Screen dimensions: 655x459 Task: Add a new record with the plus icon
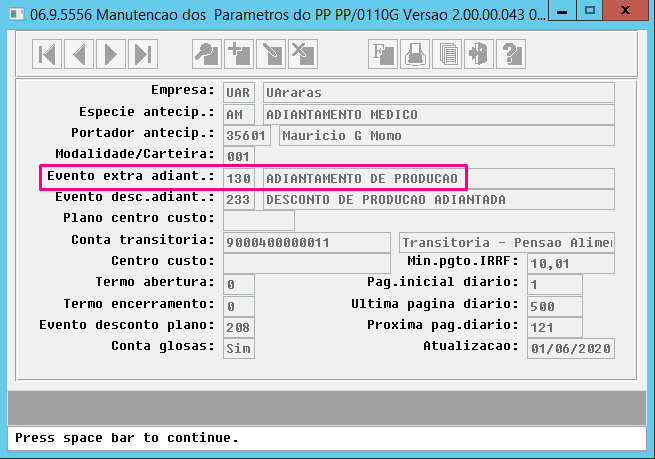(x=239, y=54)
